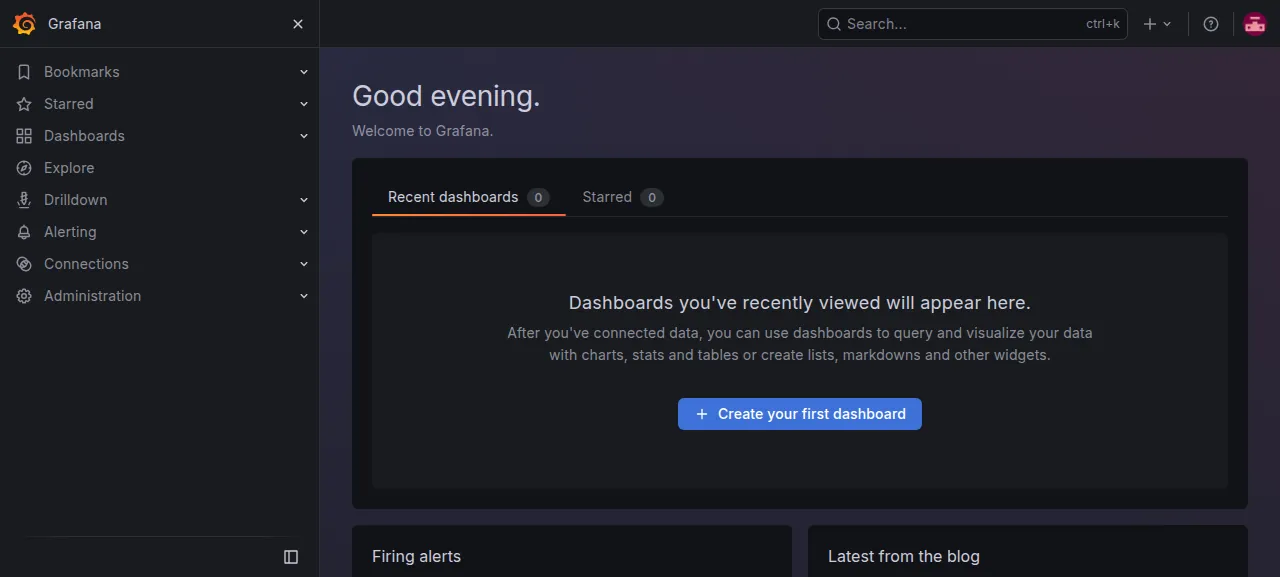The image size is (1280, 577).
Task: Close the navigation menu with the X
Action: pos(298,24)
